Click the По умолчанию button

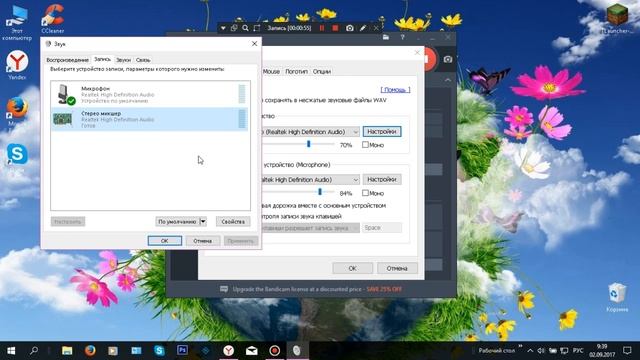177,222
